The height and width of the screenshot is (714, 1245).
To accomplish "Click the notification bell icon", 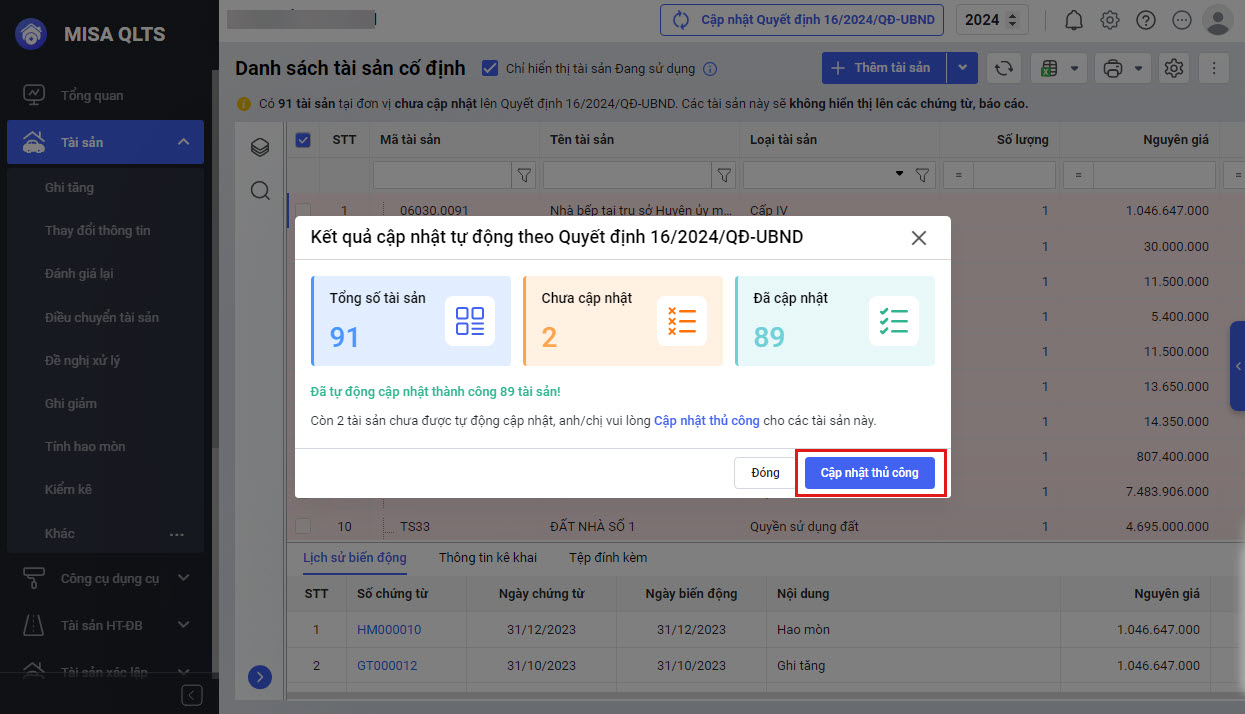I will (x=1074, y=20).
